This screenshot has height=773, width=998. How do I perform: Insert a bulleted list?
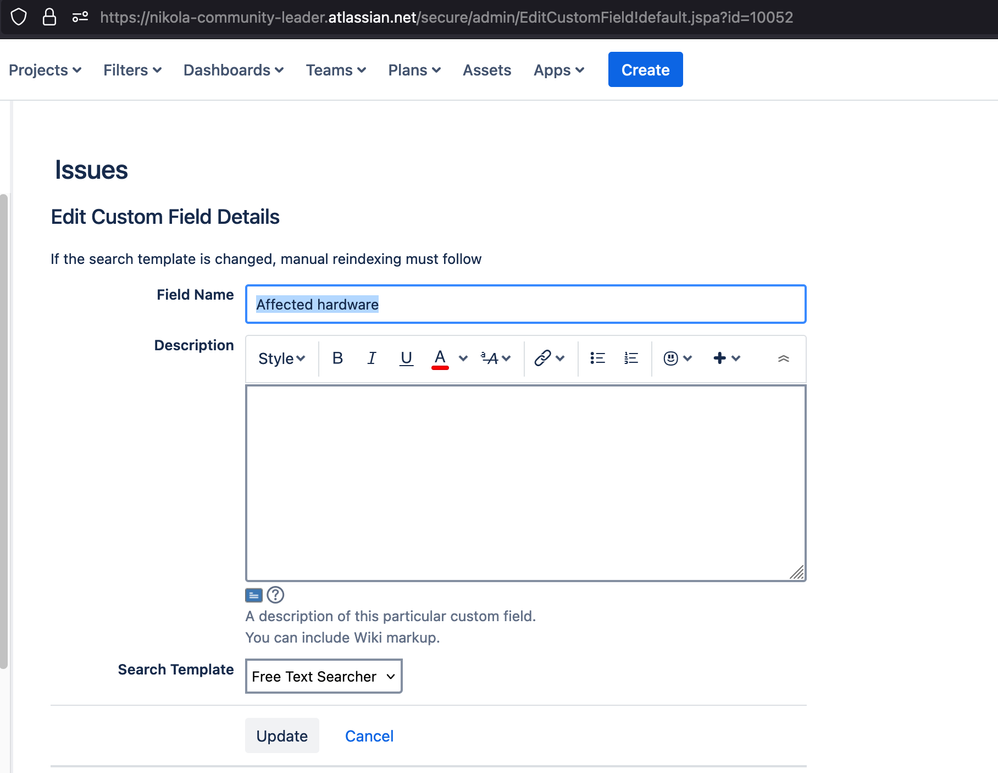pos(598,358)
